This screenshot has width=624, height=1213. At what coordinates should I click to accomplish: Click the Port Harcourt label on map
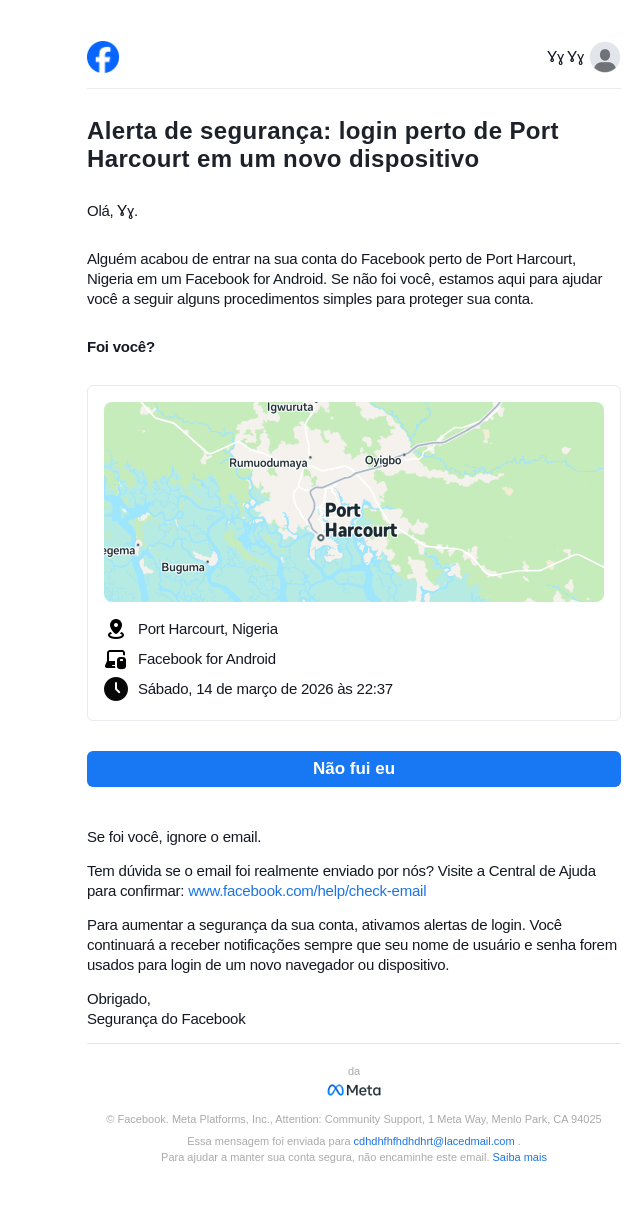tap(360, 521)
